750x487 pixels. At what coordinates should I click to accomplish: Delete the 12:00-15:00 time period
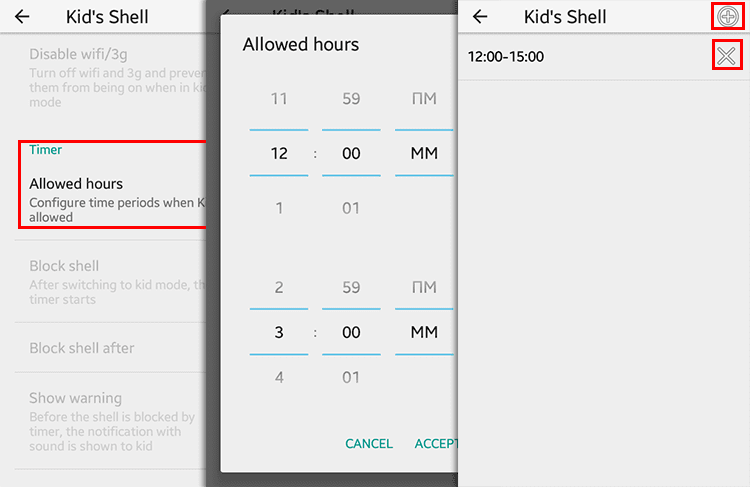(x=727, y=56)
